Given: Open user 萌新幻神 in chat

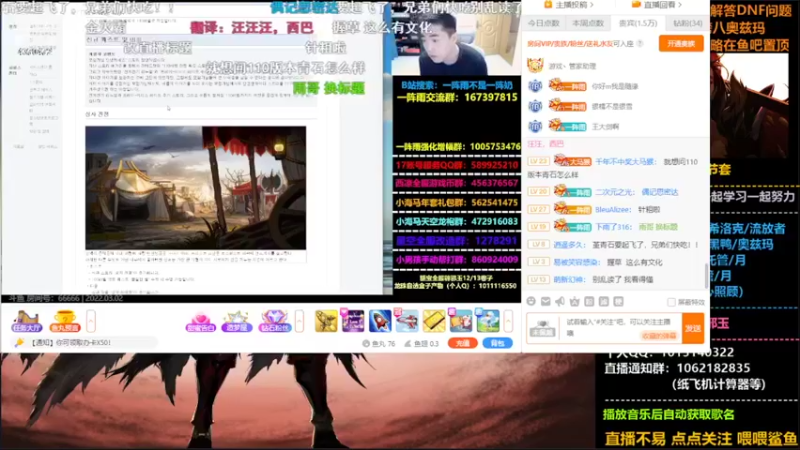Looking at the screenshot, I should (x=568, y=280).
